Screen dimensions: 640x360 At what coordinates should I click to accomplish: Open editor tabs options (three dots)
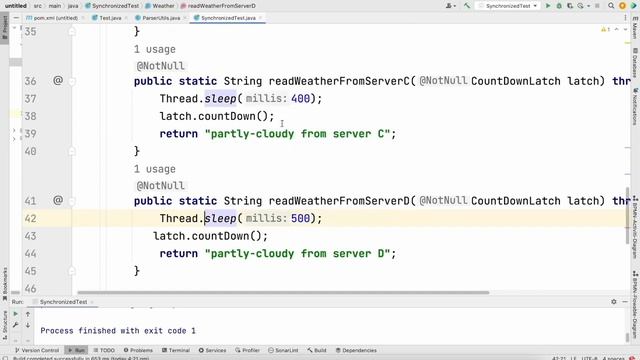pyautogui.click(x=625, y=18)
